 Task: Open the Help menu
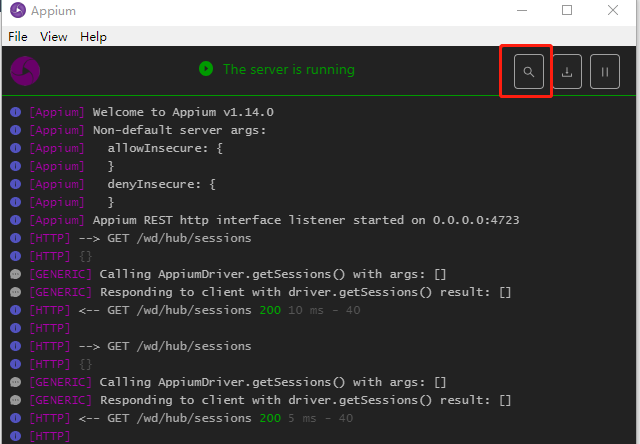(93, 37)
